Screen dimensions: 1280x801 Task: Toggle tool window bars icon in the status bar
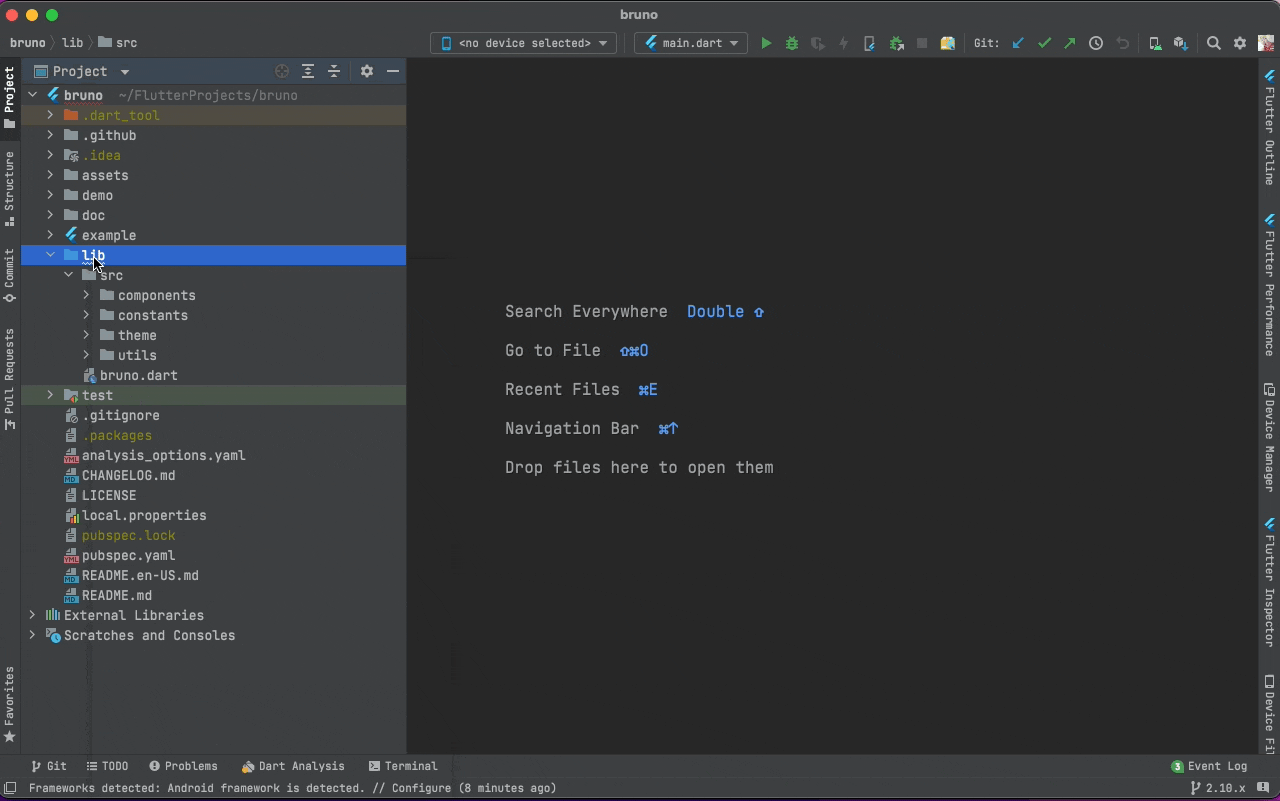[10, 788]
